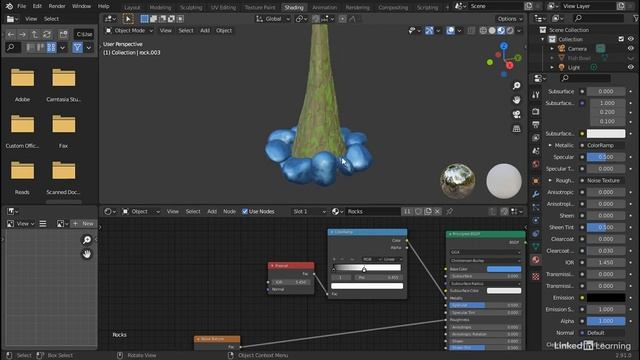The image size is (640, 360).
Task: Toggle viewport gizmos icon
Action: click(x=429, y=31)
